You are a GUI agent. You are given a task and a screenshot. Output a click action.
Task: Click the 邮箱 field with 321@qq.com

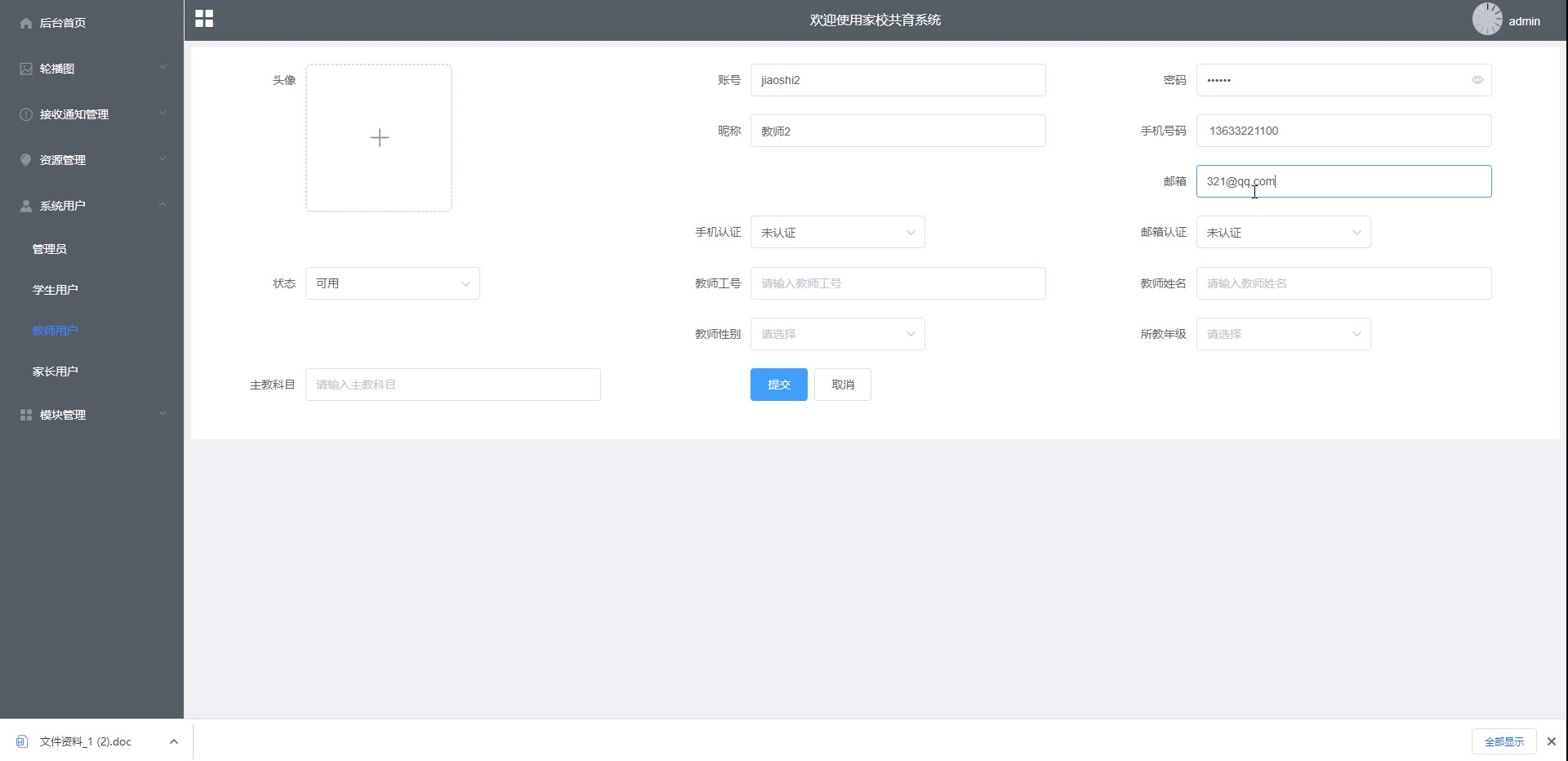1344,181
